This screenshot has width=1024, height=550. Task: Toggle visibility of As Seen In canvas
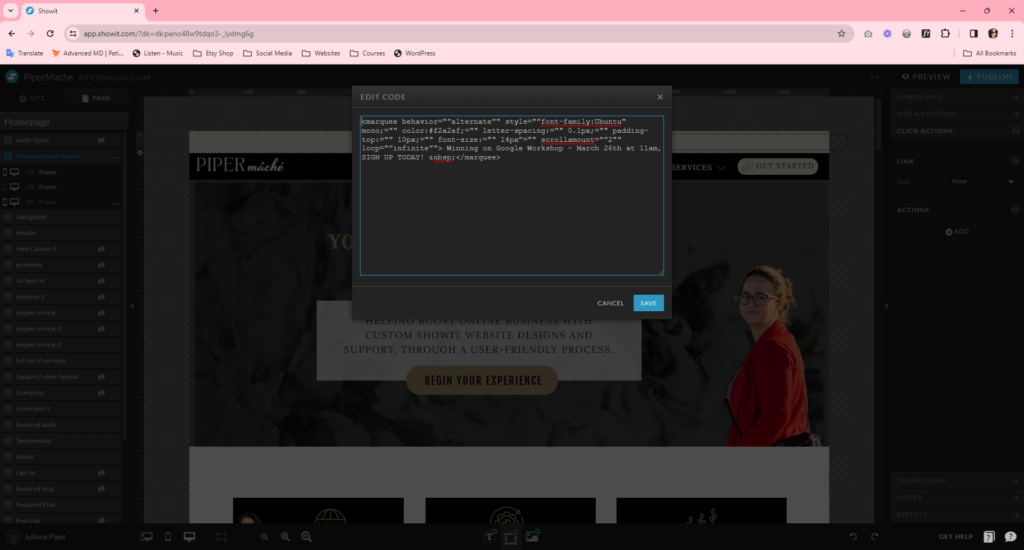pyautogui.click(x=101, y=281)
